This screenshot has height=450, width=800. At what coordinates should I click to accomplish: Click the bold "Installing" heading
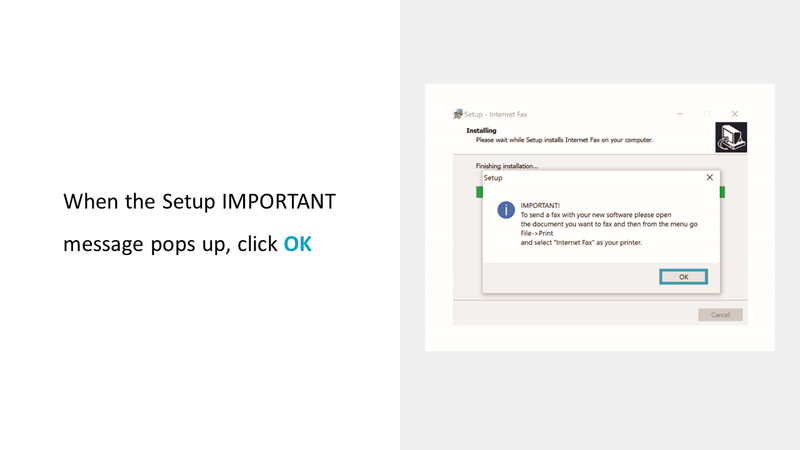(482, 131)
